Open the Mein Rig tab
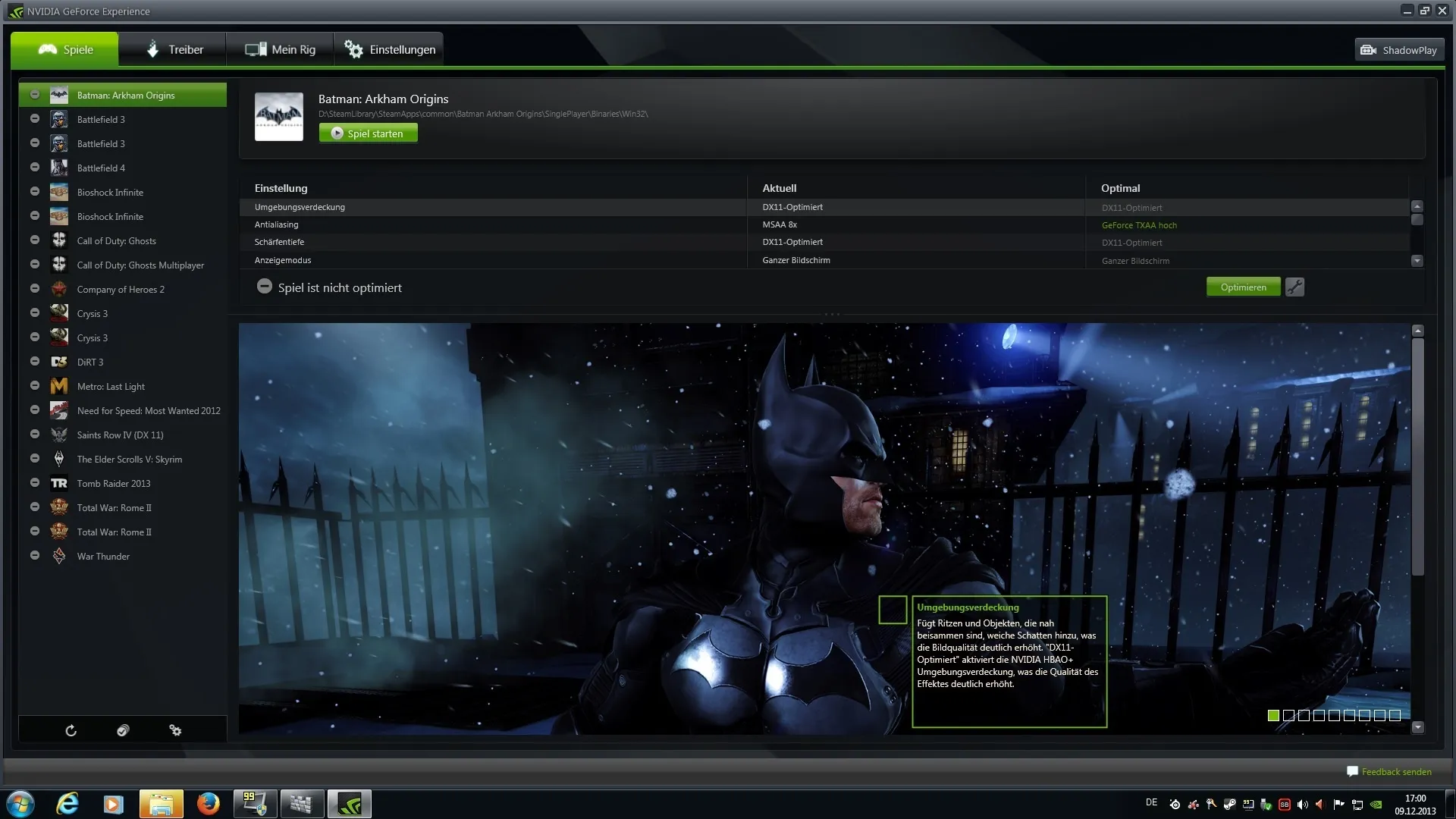This screenshot has height=819, width=1456. (280, 50)
